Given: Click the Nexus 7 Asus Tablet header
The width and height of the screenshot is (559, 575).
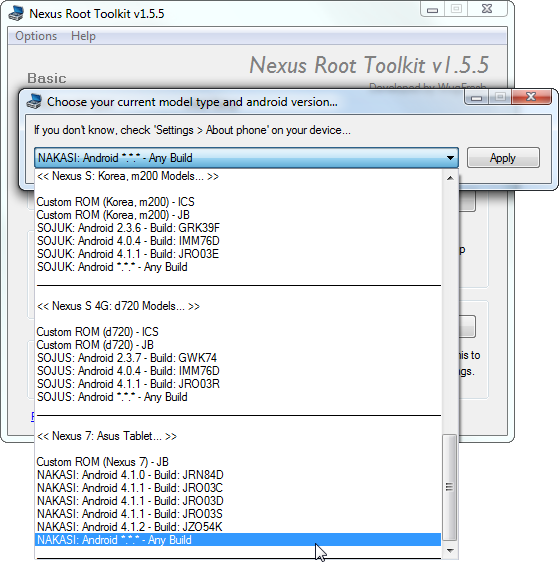Looking at the screenshot, I should tap(238, 436).
